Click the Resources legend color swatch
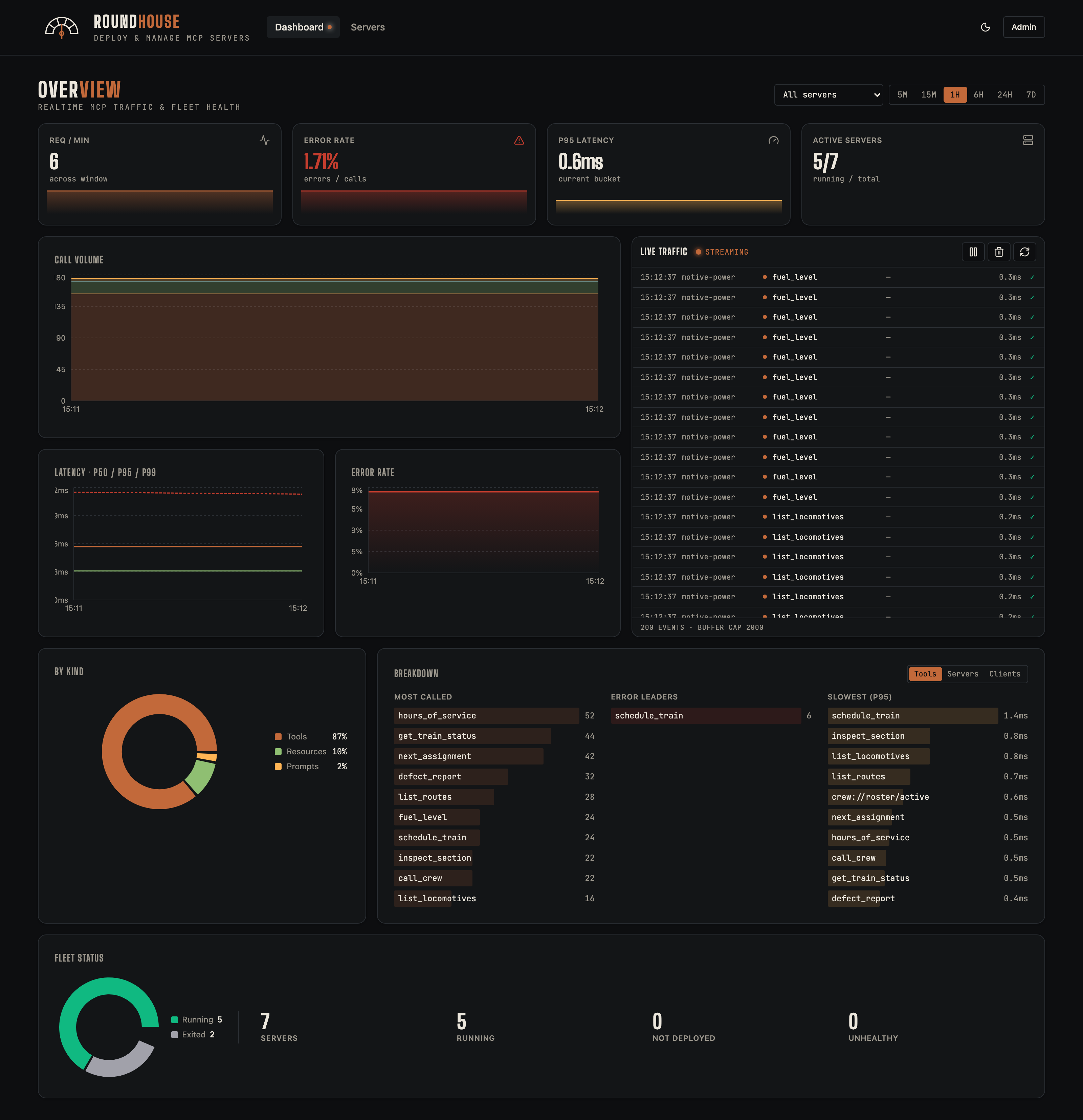 click(278, 751)
